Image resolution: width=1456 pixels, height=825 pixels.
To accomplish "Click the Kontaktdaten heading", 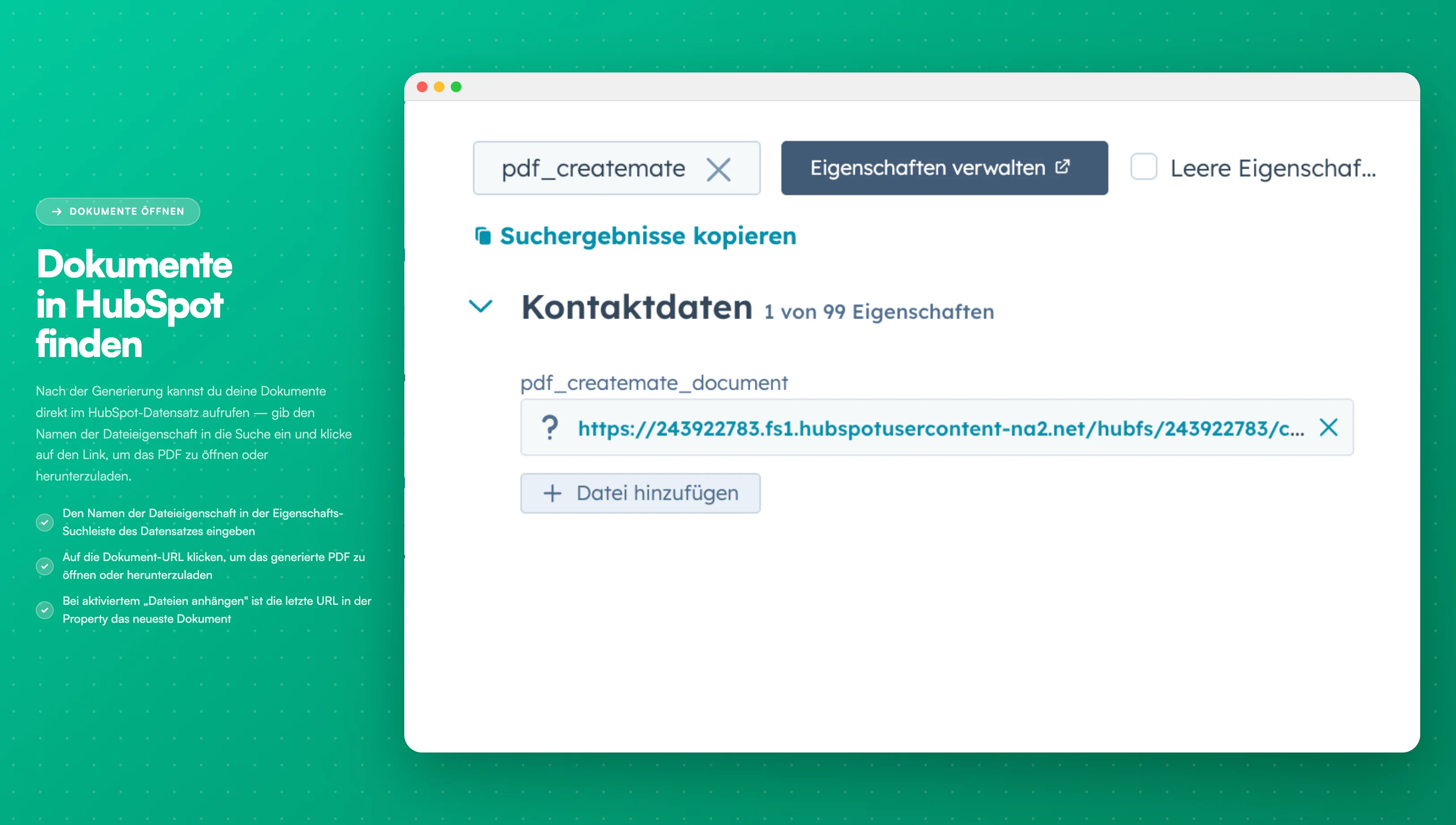I will tap(636, 307).
